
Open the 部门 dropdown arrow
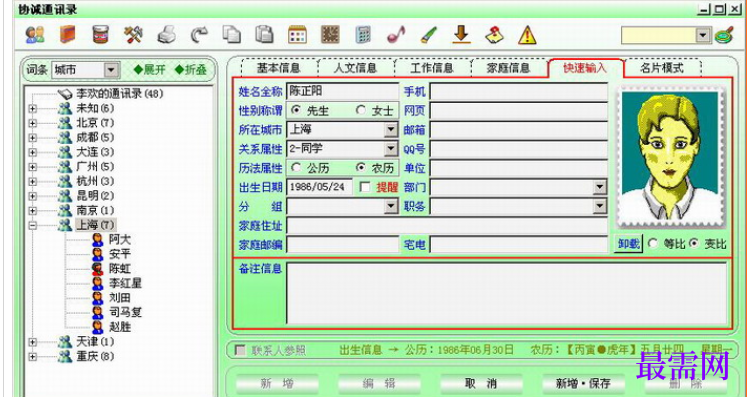click(x=600, y=187)
